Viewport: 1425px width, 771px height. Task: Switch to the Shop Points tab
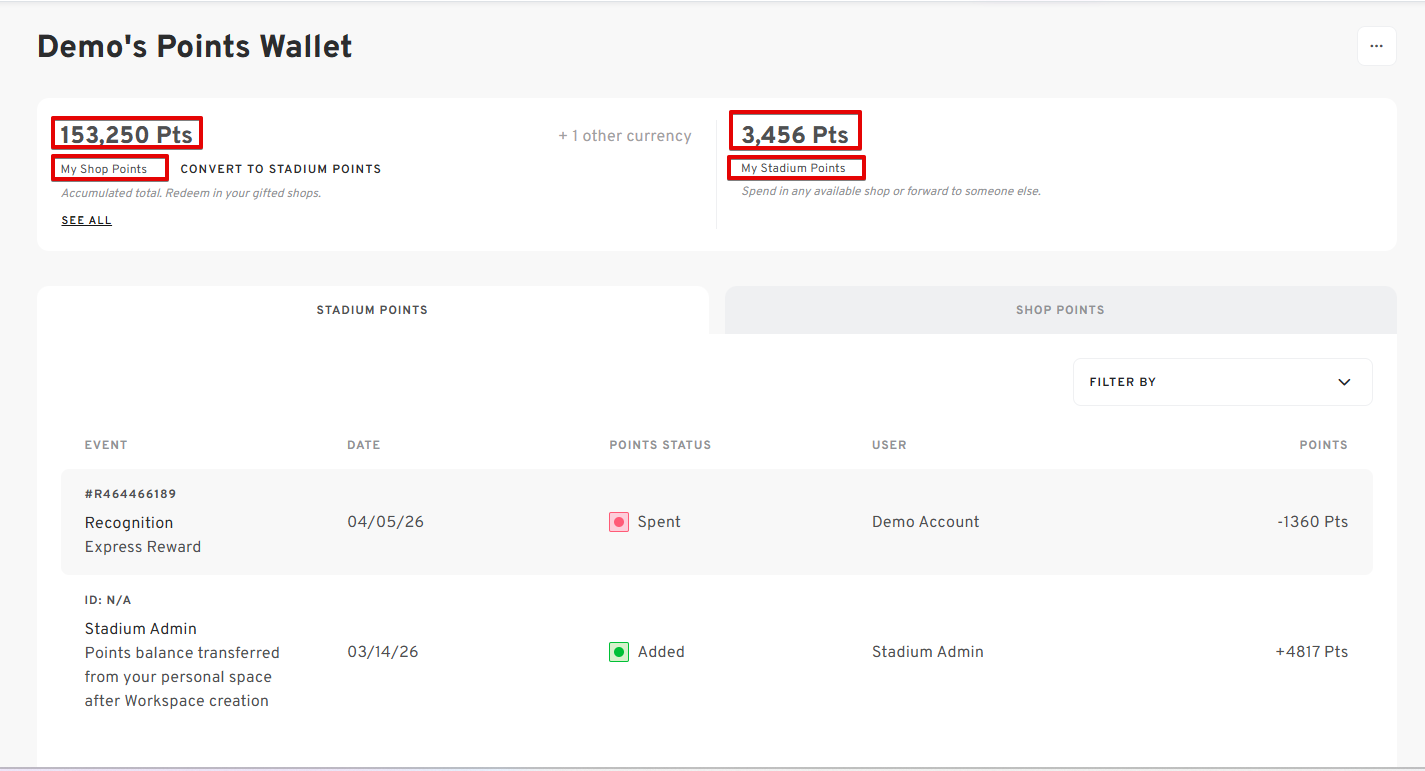[1060, 310]
